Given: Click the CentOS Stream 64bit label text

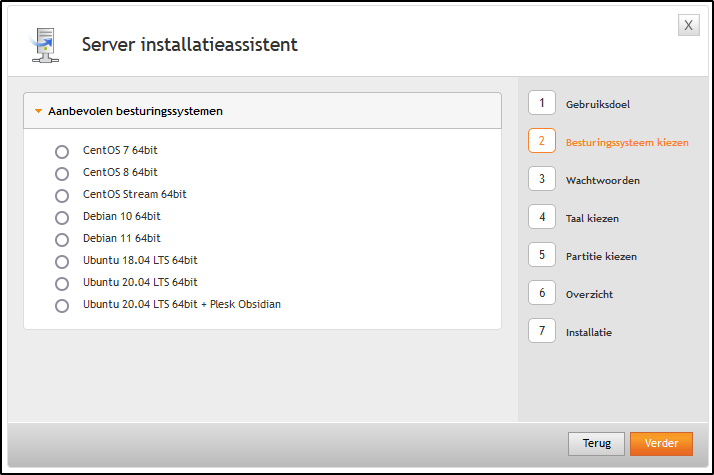Looking at the screenshot, I should pyautogui.click(x=135, y=194).
